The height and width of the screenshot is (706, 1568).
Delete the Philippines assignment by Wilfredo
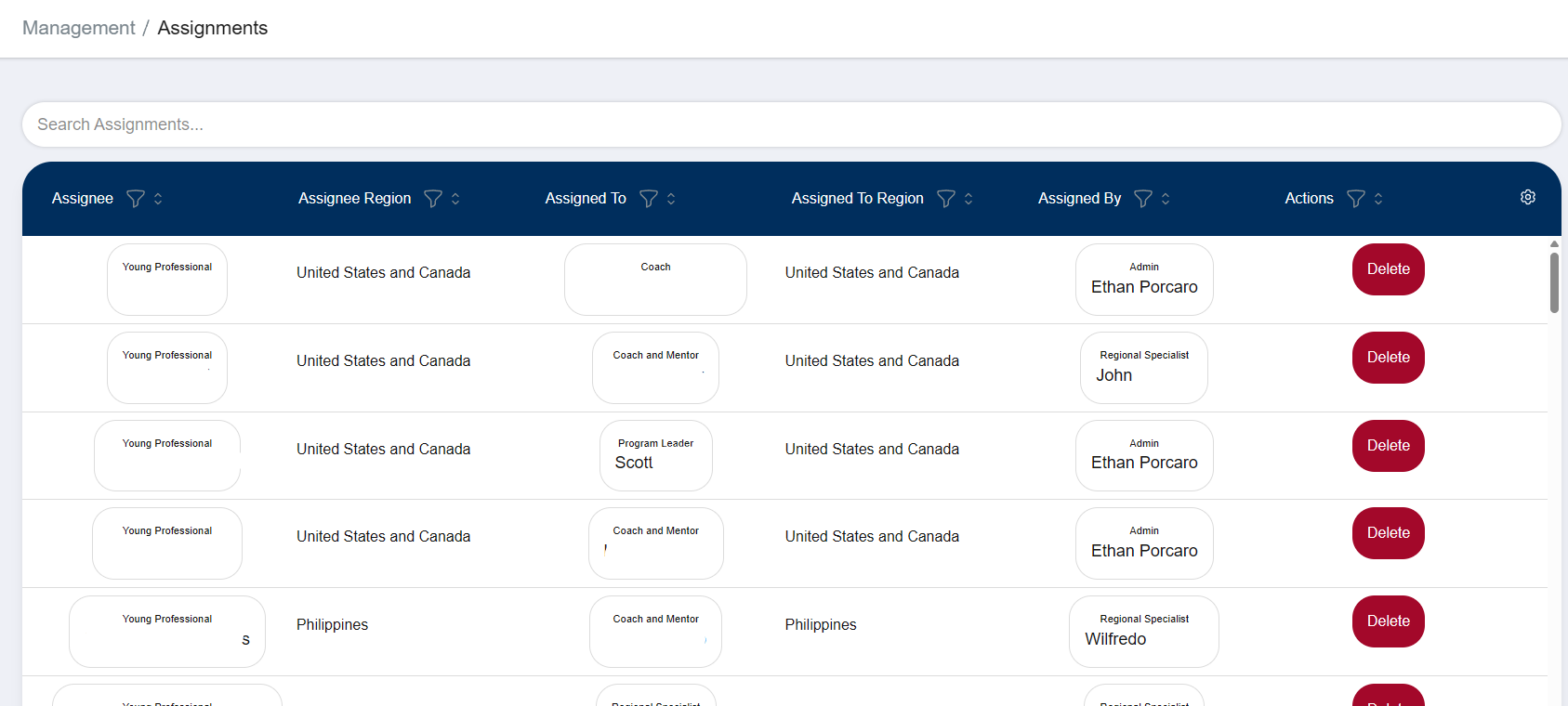pyautogui.click(x=1388, y=621)
